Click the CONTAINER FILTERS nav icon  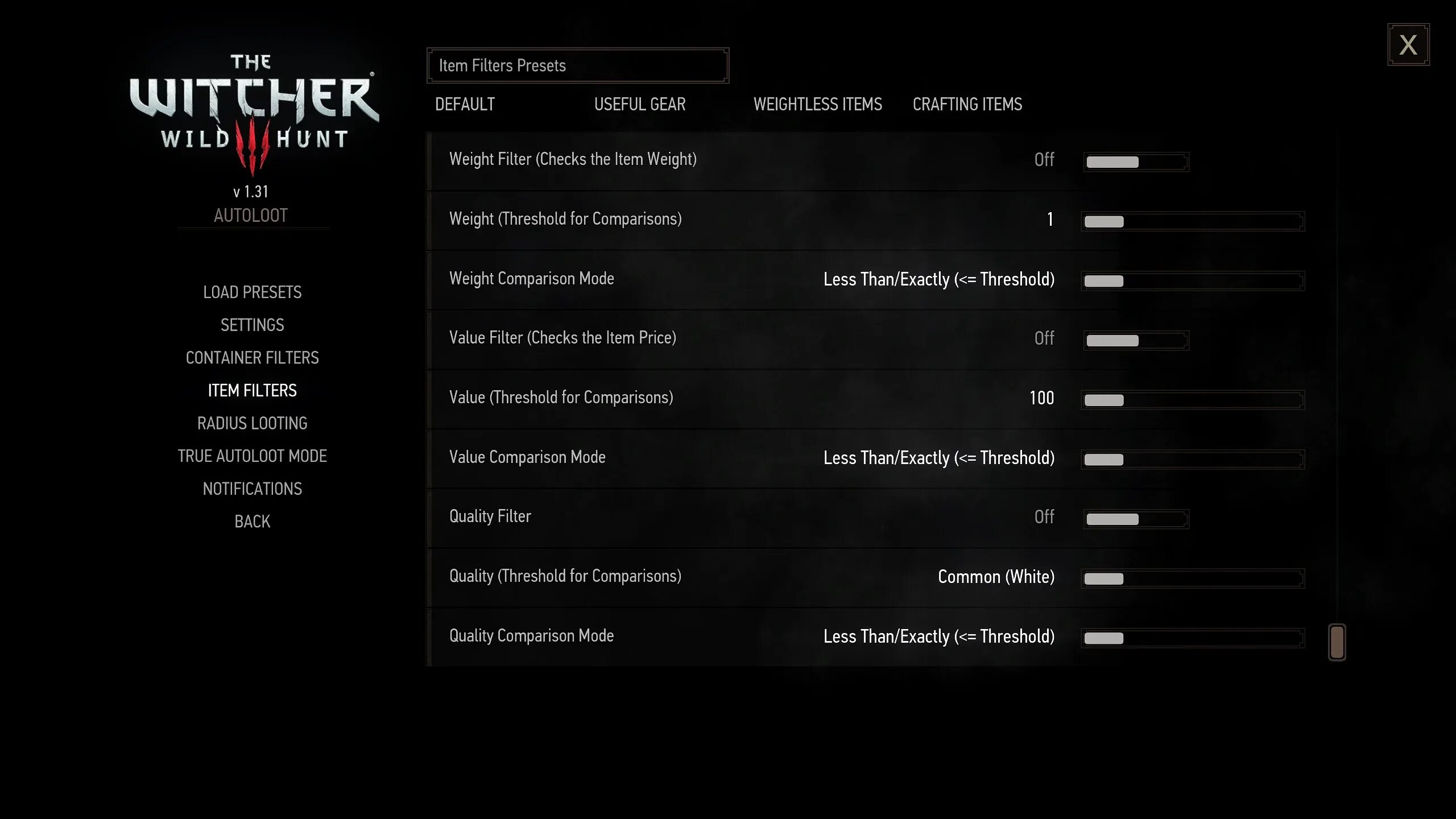tap(252, 357)
